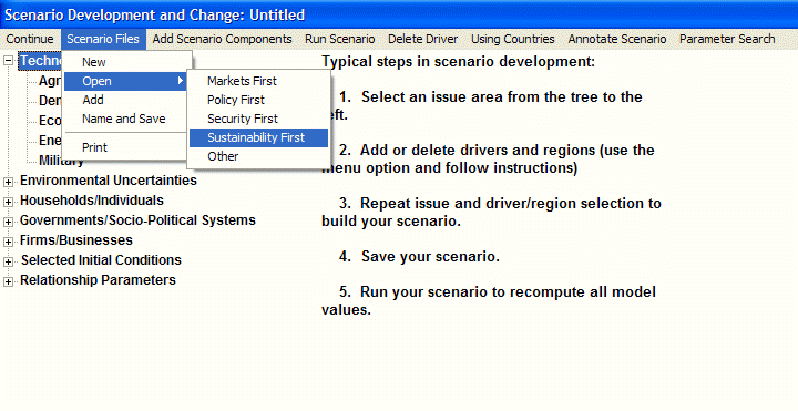Open the Add Scenario Components menu
This screenshot has height=411, width=798.
221,39
